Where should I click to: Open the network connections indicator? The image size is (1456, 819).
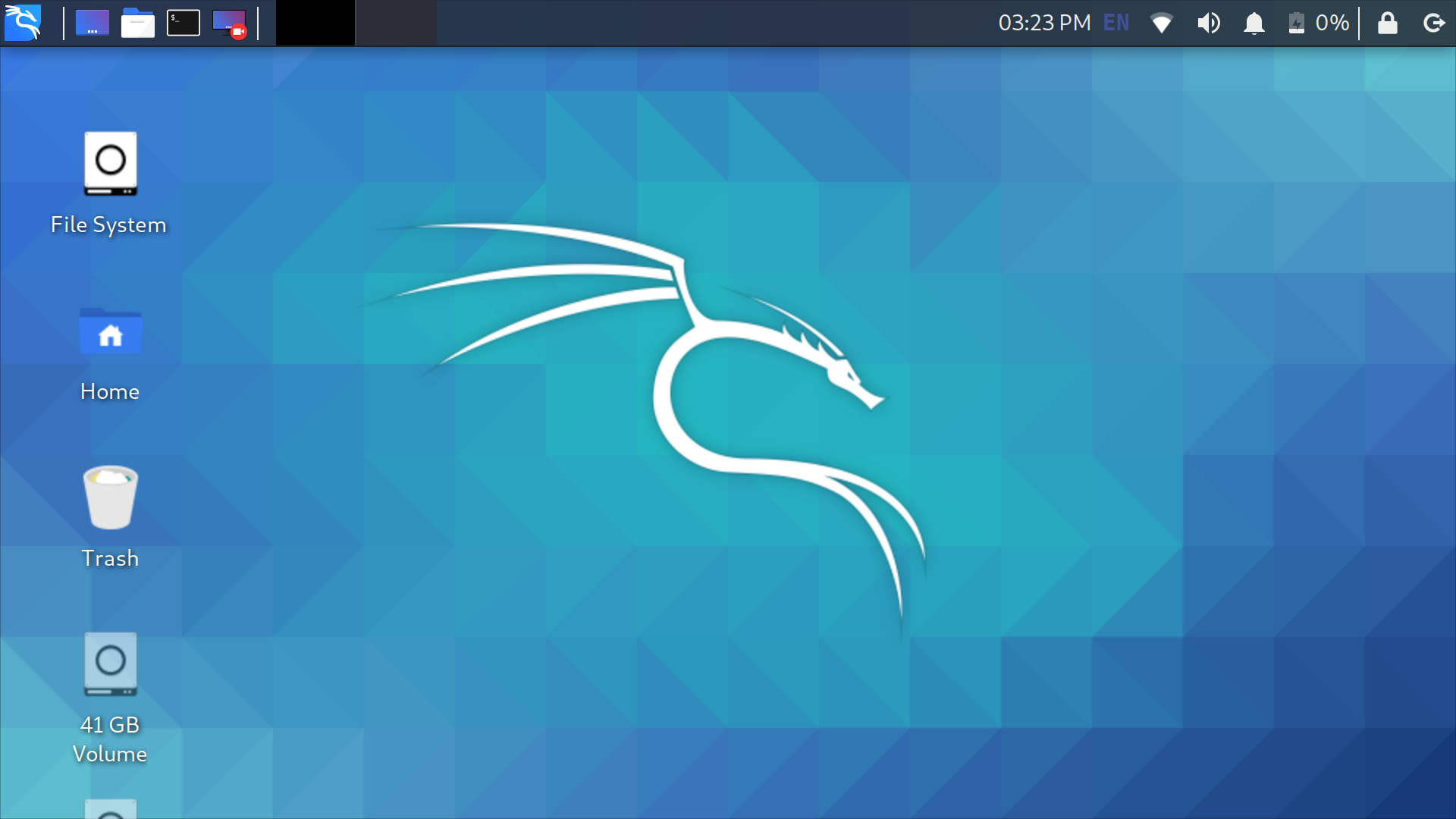pos(1162,23)
